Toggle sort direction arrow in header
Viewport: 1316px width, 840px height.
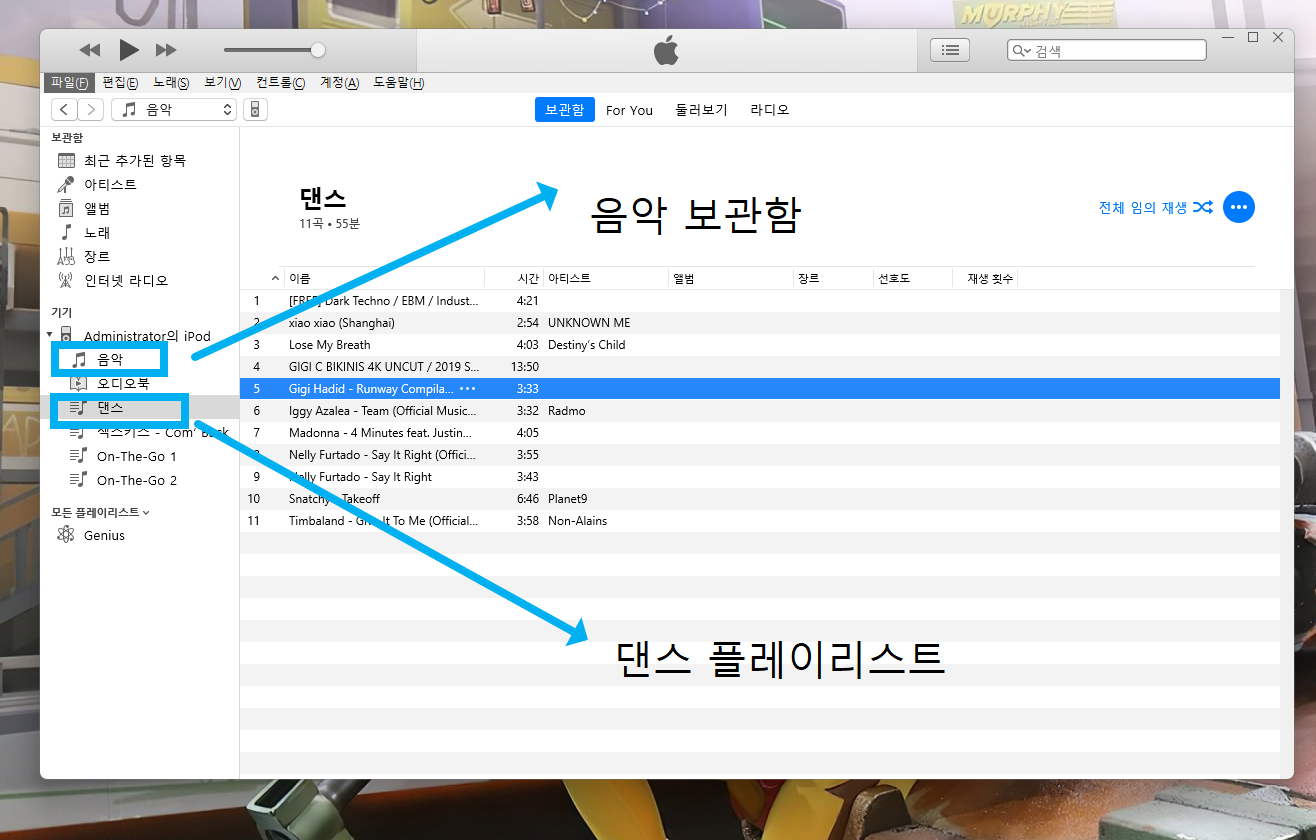click(276, 278)
